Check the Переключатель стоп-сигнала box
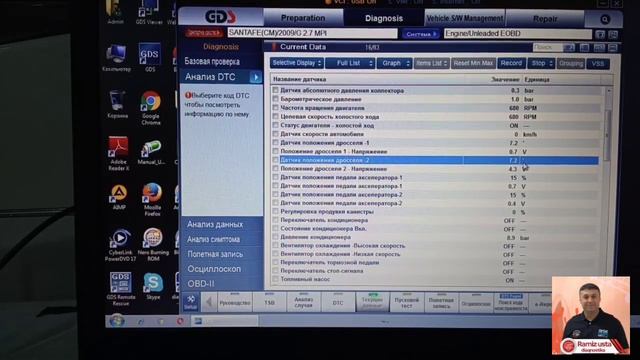The width and height of the screenshot is (640, 360). tap(276, 271)
